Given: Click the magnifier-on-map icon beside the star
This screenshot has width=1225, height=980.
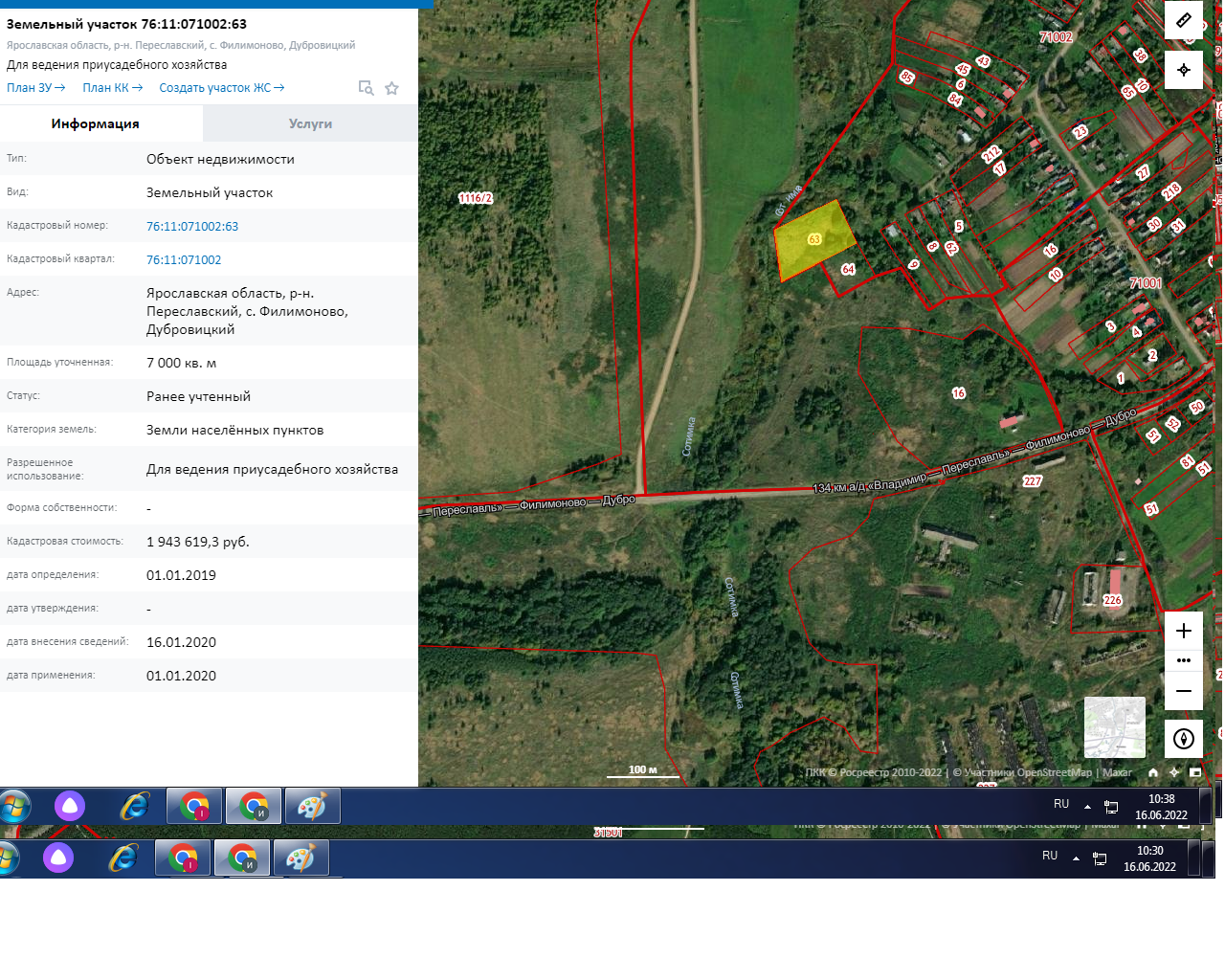Looking at the screenshot, I should 366,88.
